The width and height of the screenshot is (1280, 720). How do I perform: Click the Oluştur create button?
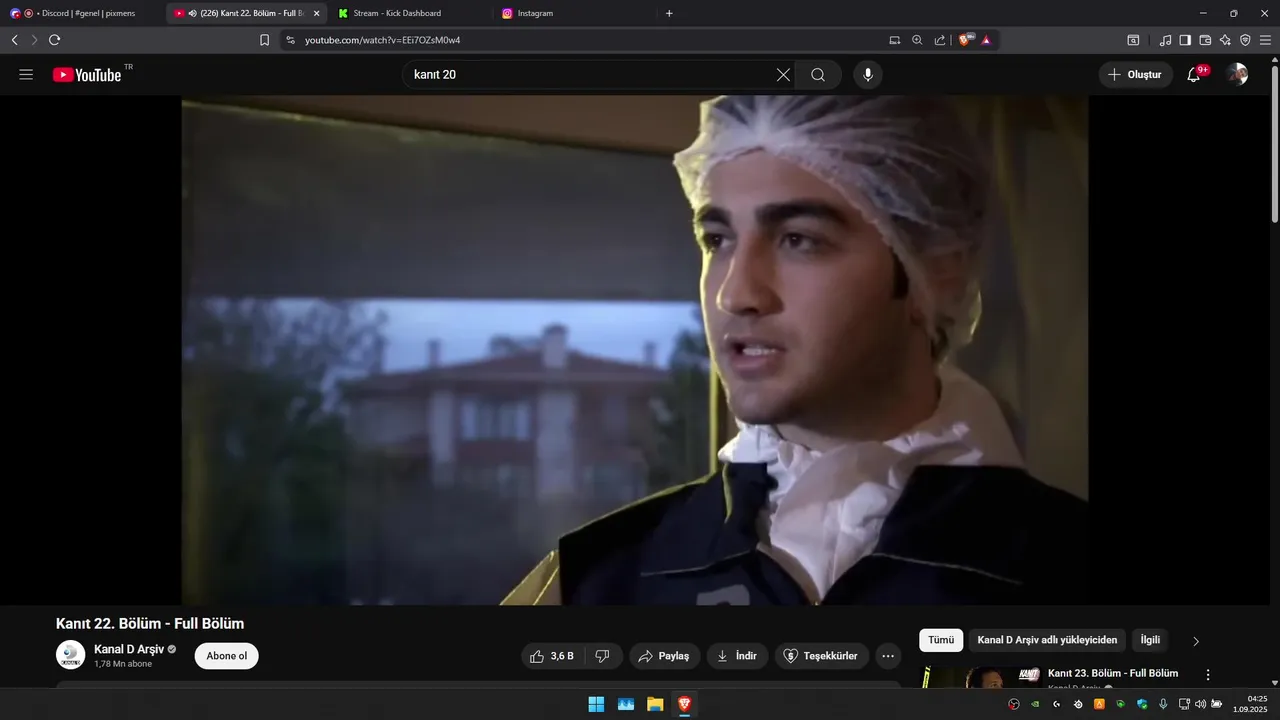pos(1135,75)
